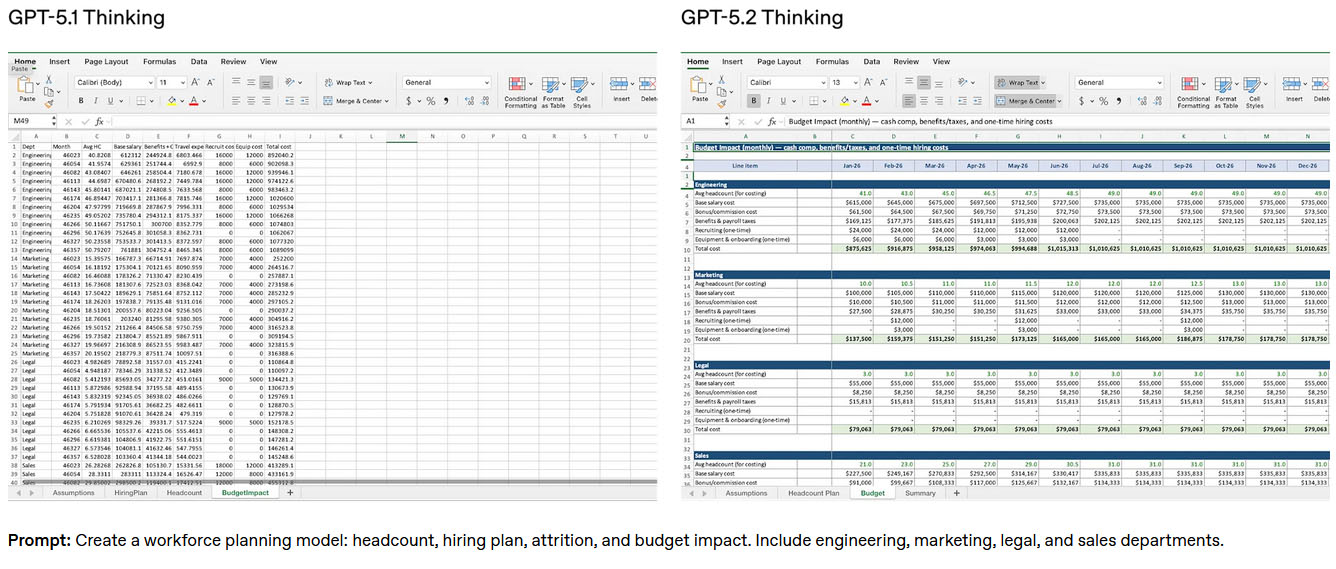Open the Formulas ribbon tab in left spreadsheet
This screenshot has height=569, width=1336.
(x=157, y=61)
